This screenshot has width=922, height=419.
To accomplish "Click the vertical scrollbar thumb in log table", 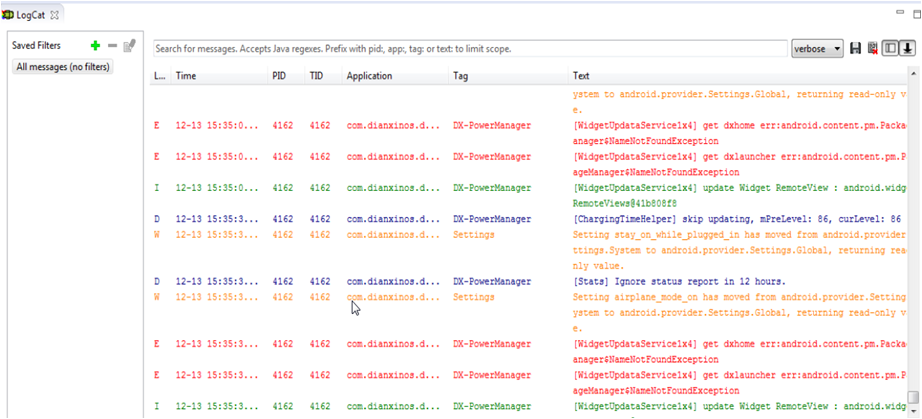I will 913,397.
